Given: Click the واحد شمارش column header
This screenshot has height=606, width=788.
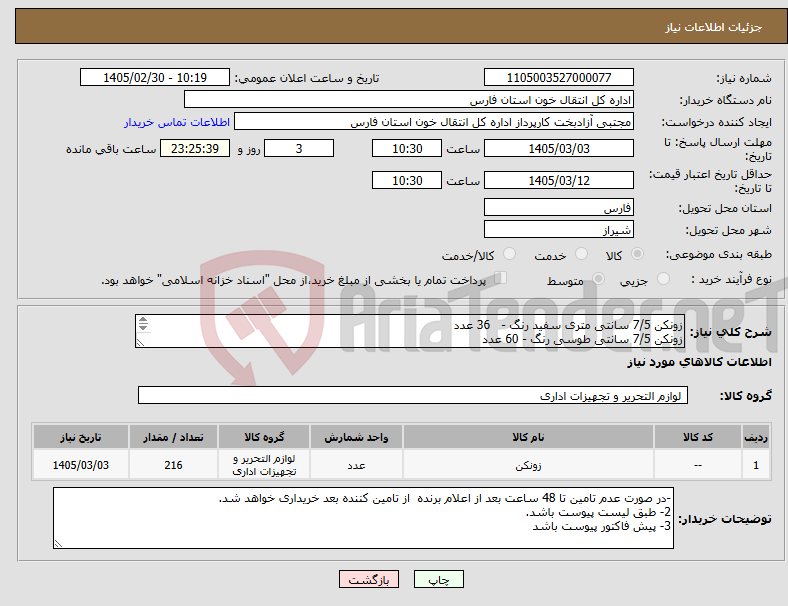Looking at the screenshot, I should [356, 437].
